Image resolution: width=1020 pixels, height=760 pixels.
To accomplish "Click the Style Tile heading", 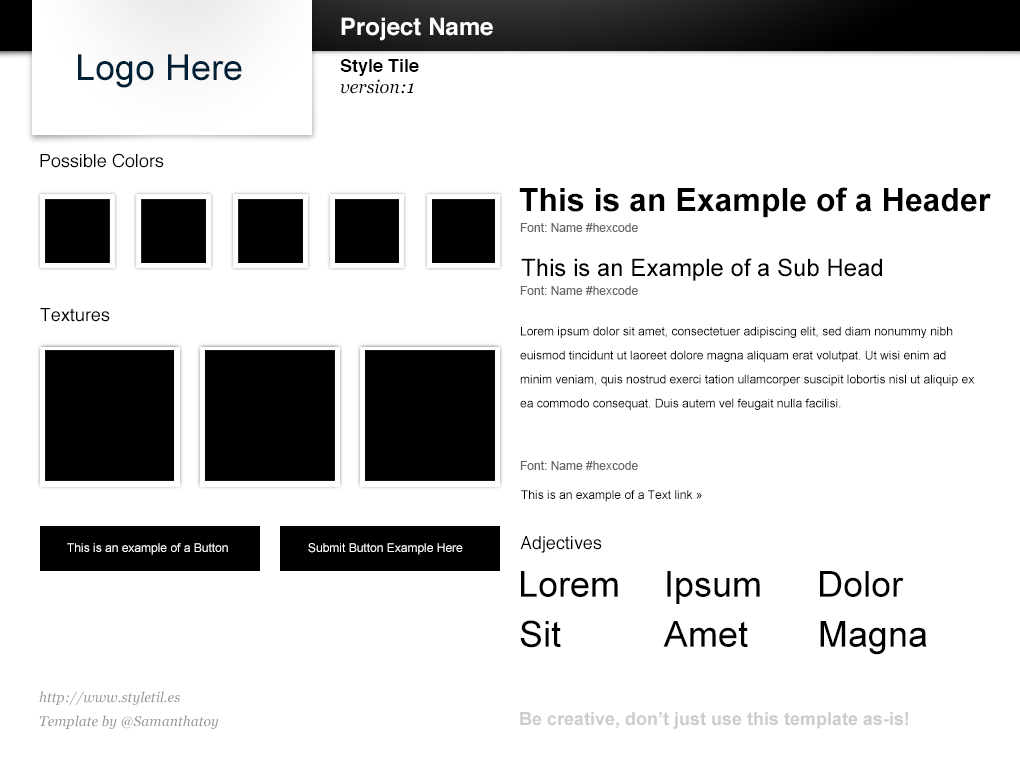I will pyautogui.click(x=379, y=66).
